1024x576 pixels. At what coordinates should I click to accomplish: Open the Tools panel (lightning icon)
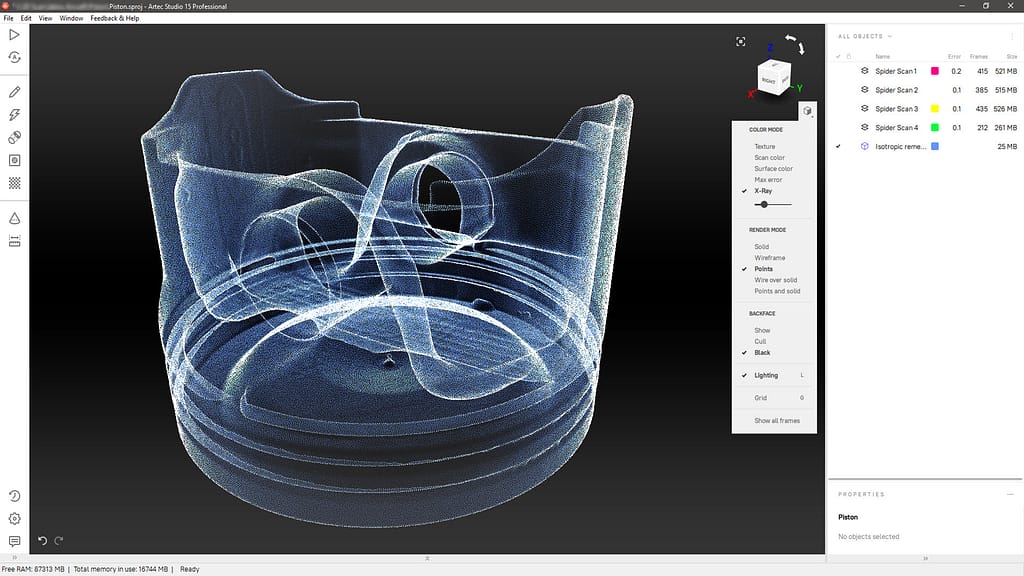[x=13, y=114]
